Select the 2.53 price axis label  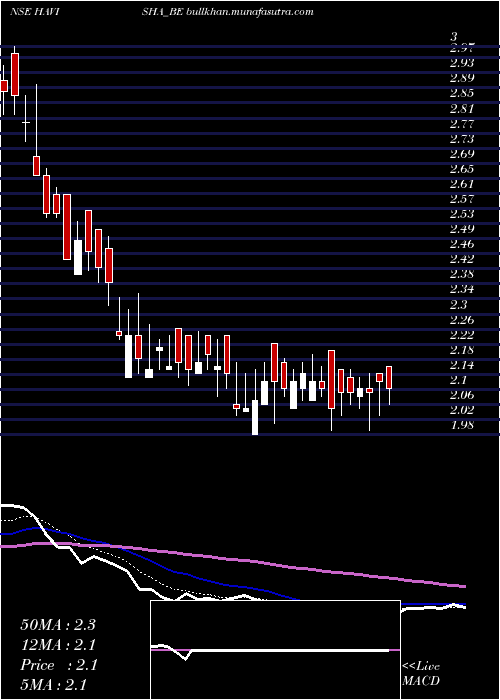coord(462,214)
